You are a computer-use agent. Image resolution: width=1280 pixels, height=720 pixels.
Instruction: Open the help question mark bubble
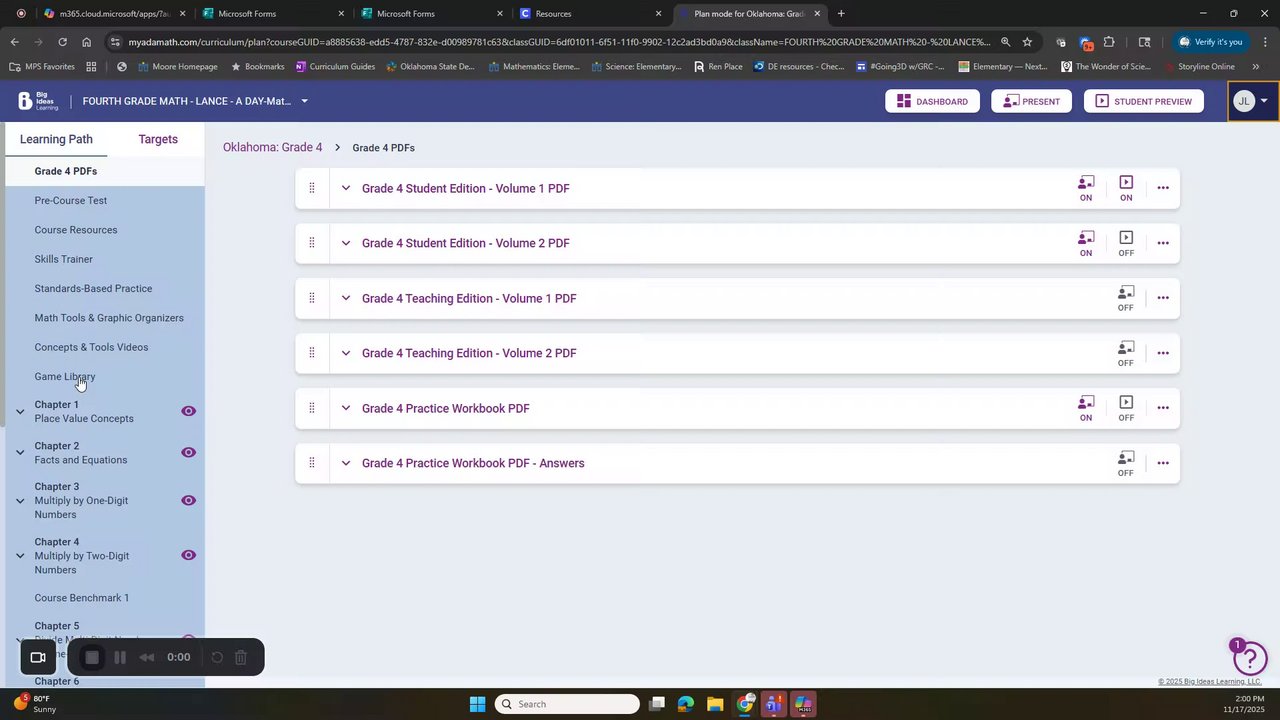pos(1250,658)
